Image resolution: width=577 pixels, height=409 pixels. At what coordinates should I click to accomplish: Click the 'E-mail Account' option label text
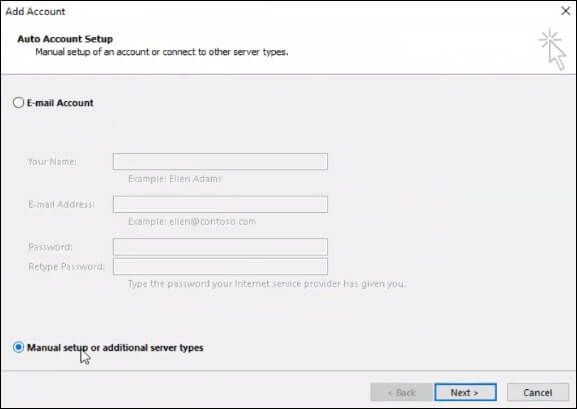60,103
